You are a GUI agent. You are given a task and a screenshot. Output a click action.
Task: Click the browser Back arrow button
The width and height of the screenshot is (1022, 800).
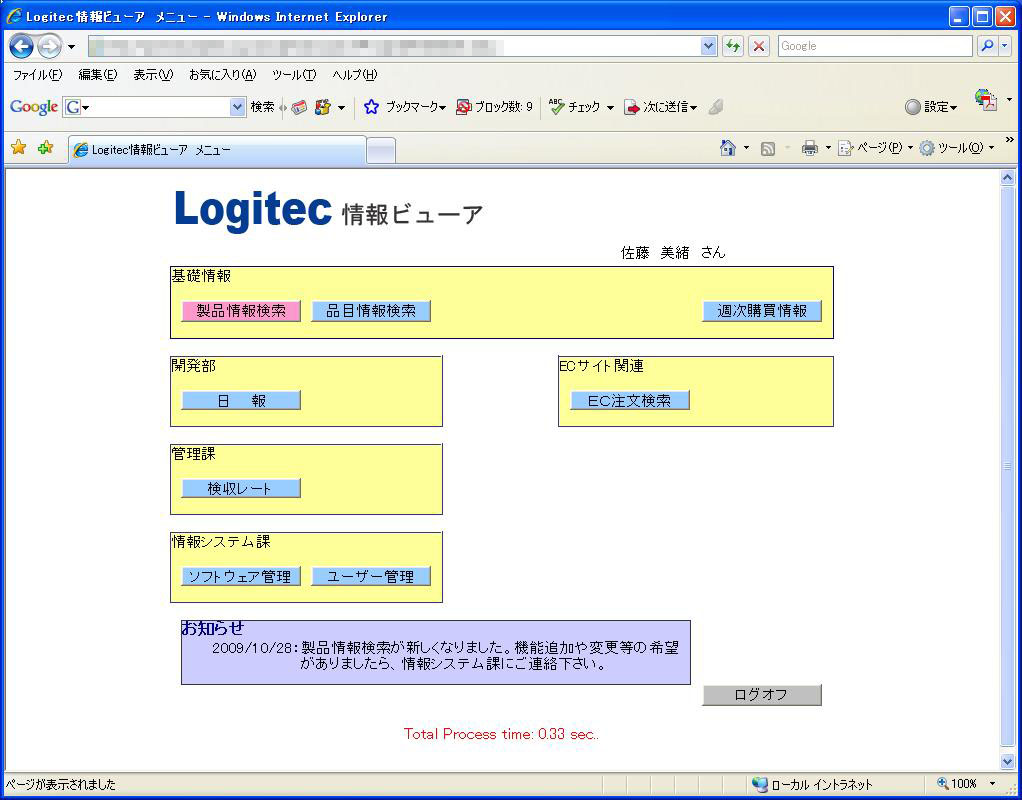(22, 46)
